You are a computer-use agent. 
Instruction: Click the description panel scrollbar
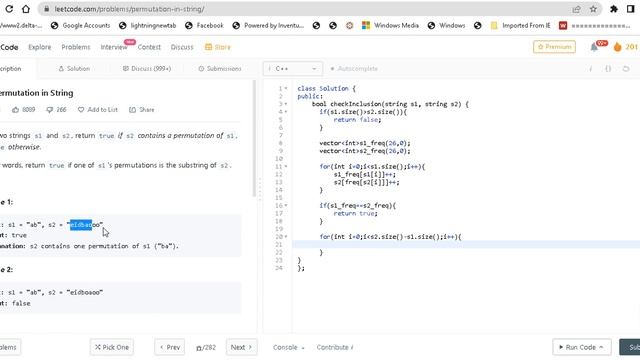pyautogui.click(x=255, y=139)
